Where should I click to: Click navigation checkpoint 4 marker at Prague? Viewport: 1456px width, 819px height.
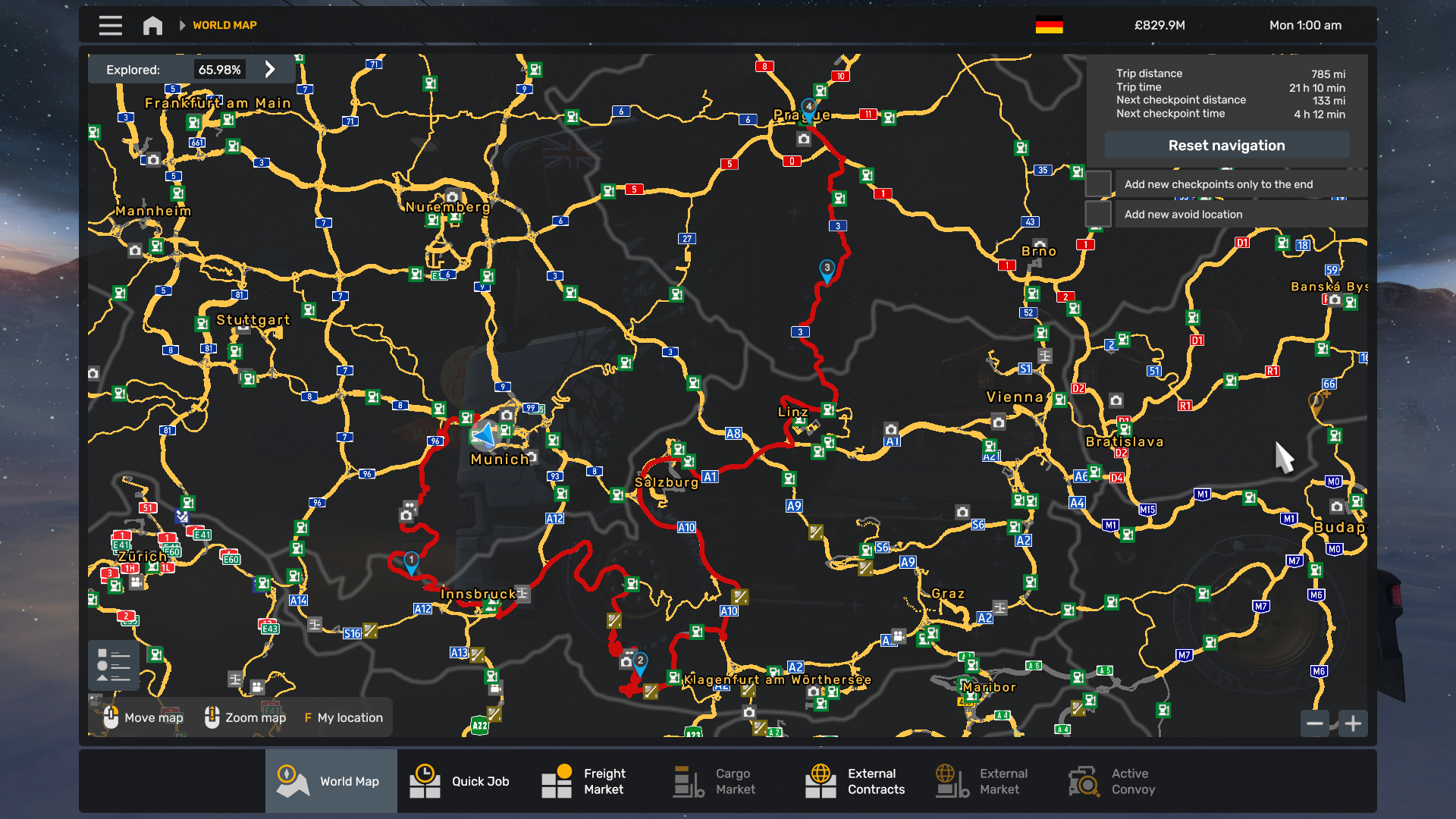[809, 108]
